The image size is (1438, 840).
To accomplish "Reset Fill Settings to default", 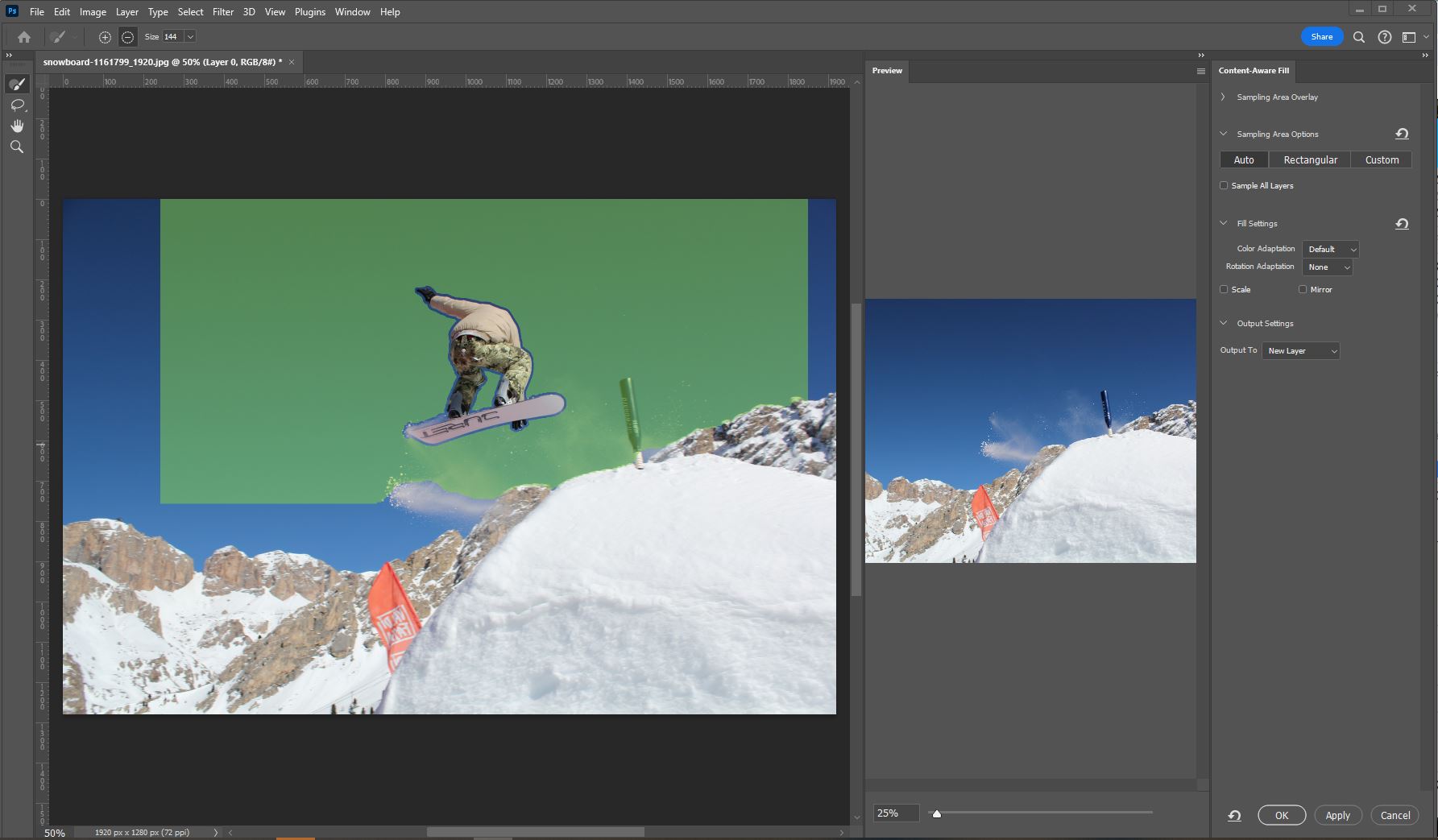I will click(x=1402, y=224).
